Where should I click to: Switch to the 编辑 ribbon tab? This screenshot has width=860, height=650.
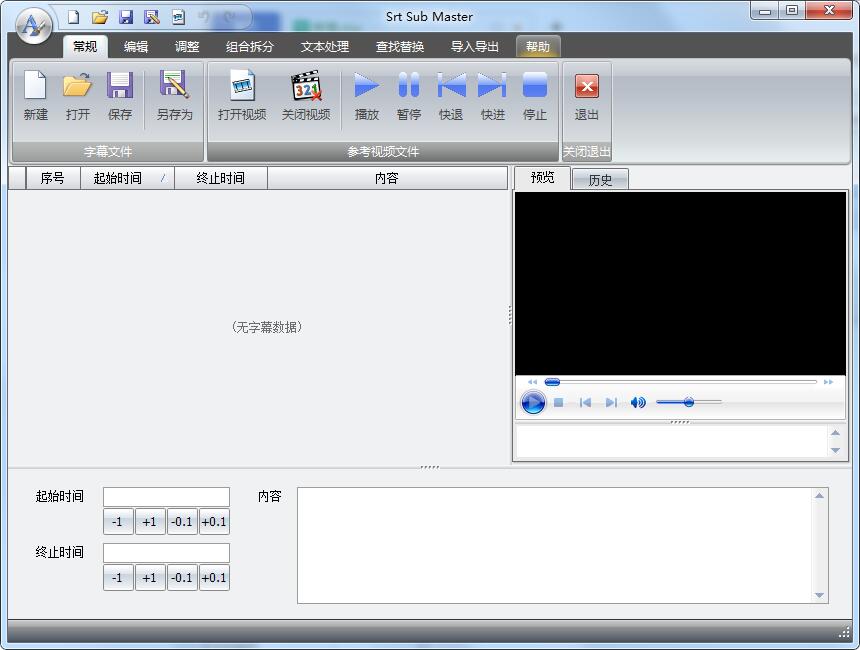click(136, 47)
